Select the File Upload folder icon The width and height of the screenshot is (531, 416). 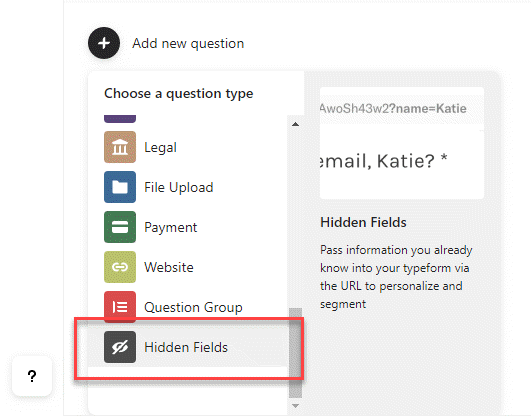coord(120,187)
